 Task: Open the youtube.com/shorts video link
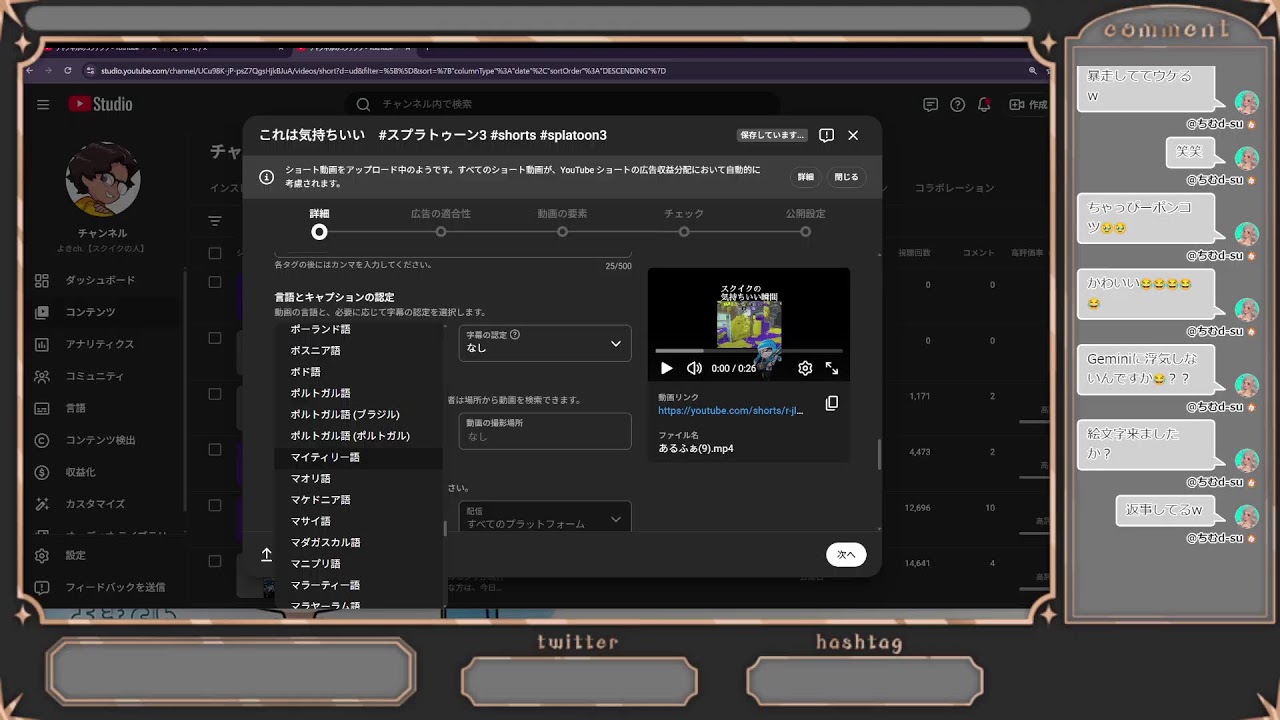[x=731, y=411]
